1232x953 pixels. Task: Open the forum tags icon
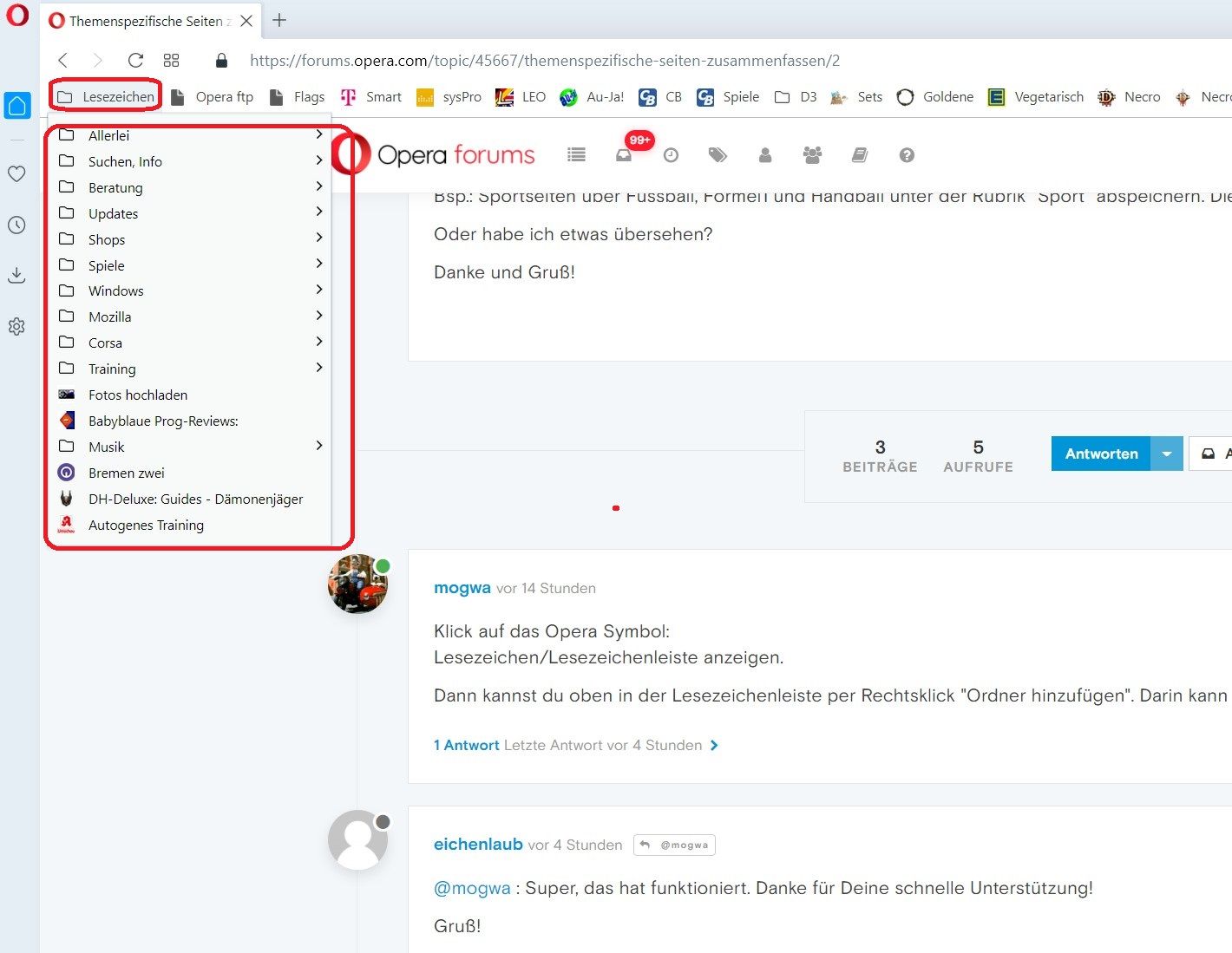point(718,155)
